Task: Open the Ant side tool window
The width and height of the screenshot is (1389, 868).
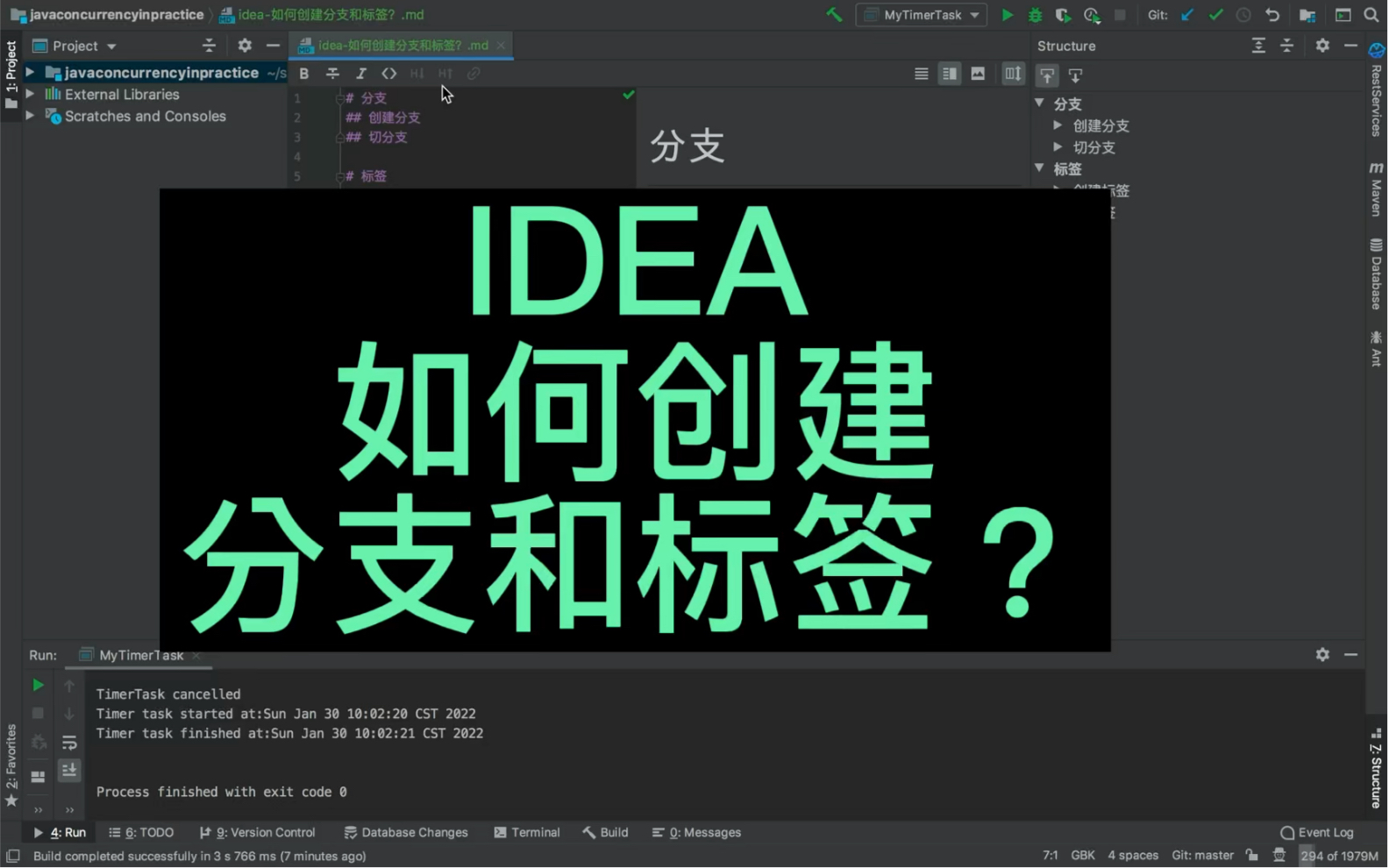Action: pos(1376,349)
